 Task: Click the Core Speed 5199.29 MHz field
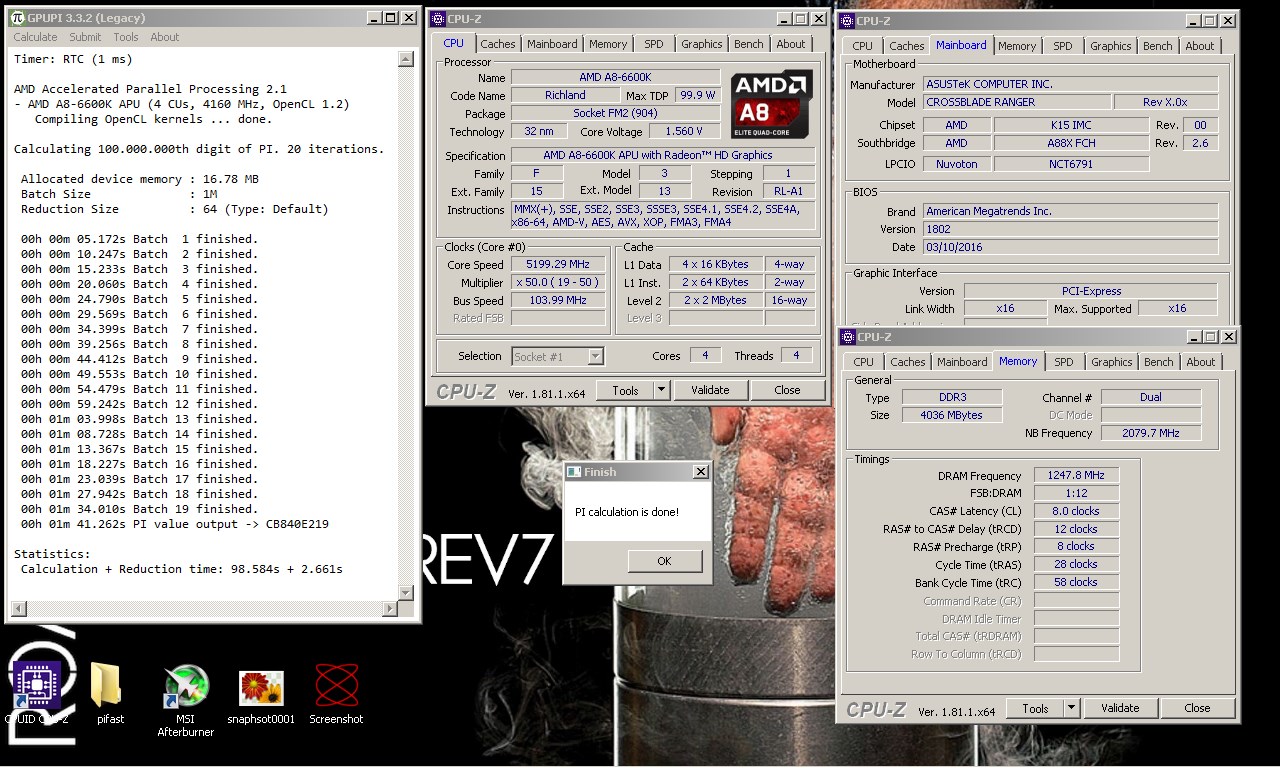[558, 264]
